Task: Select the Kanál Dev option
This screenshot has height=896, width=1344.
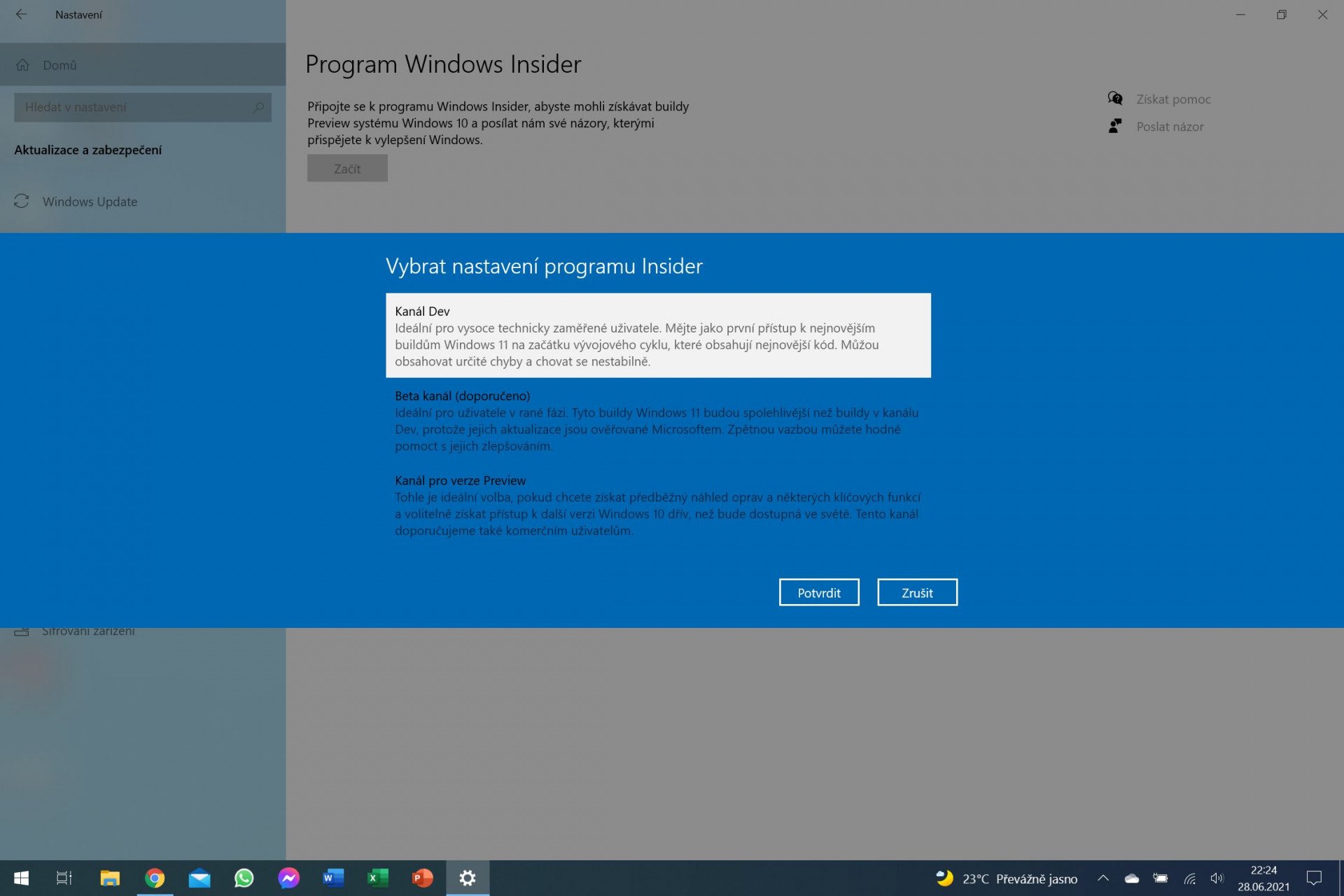Action: click(658, 335)
